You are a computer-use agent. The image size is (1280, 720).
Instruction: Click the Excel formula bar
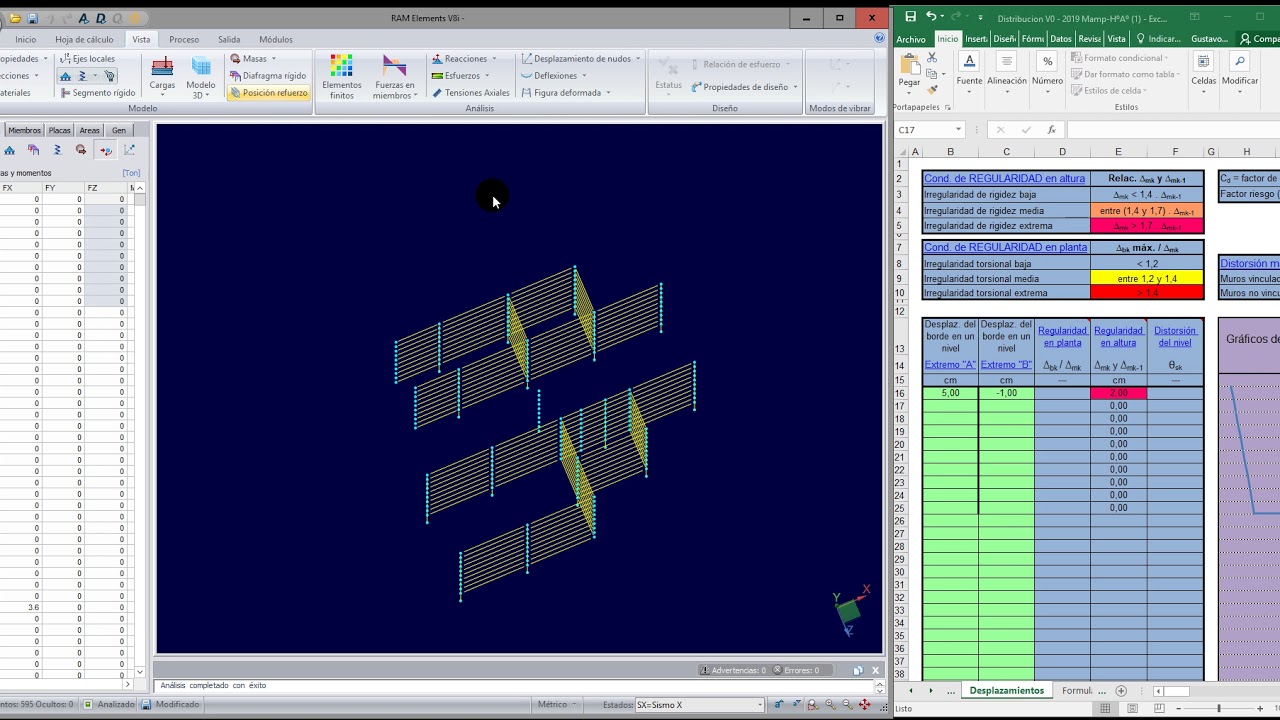click(1172, 130)
